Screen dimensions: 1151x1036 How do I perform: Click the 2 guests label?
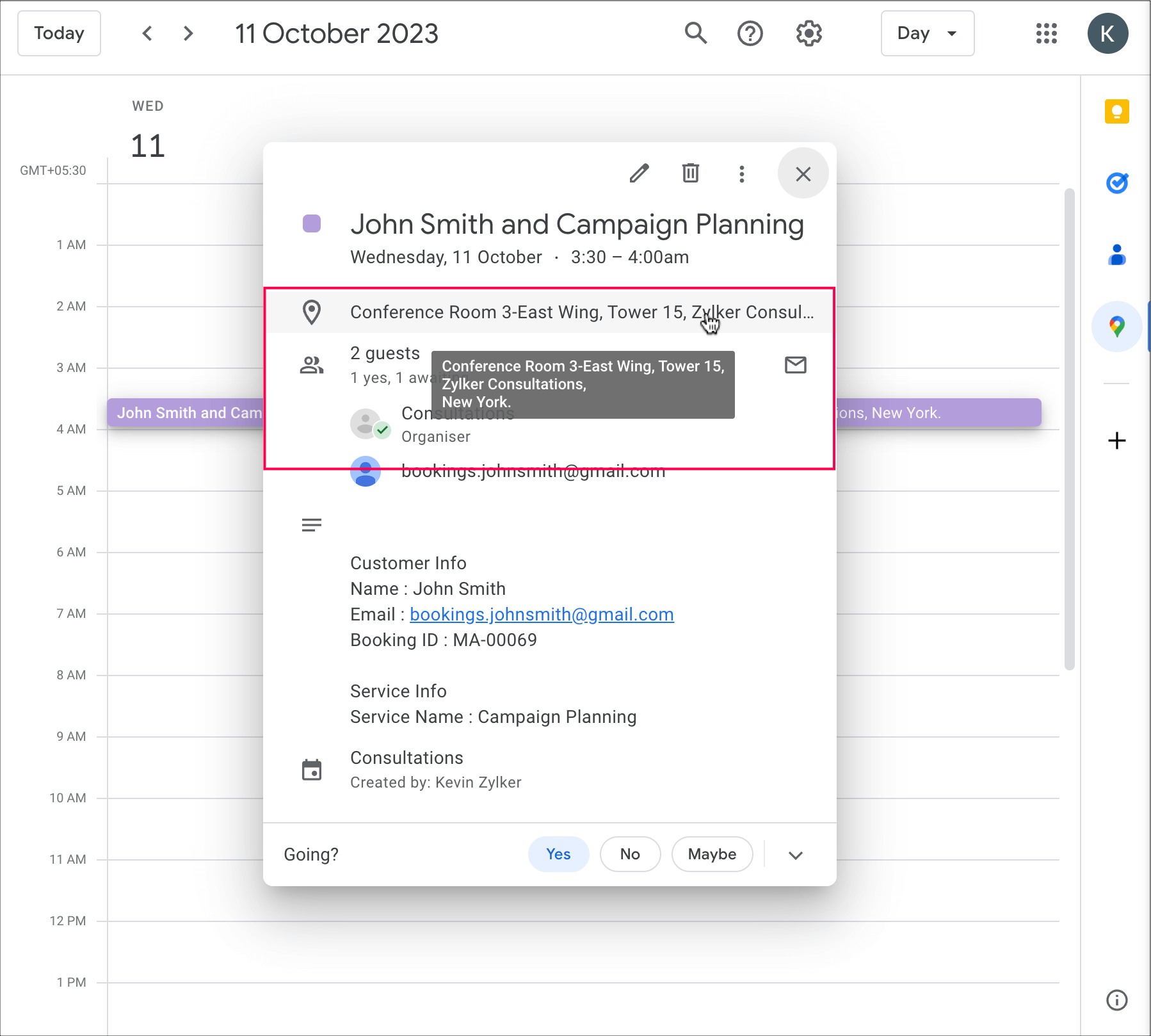pos(385,353)
